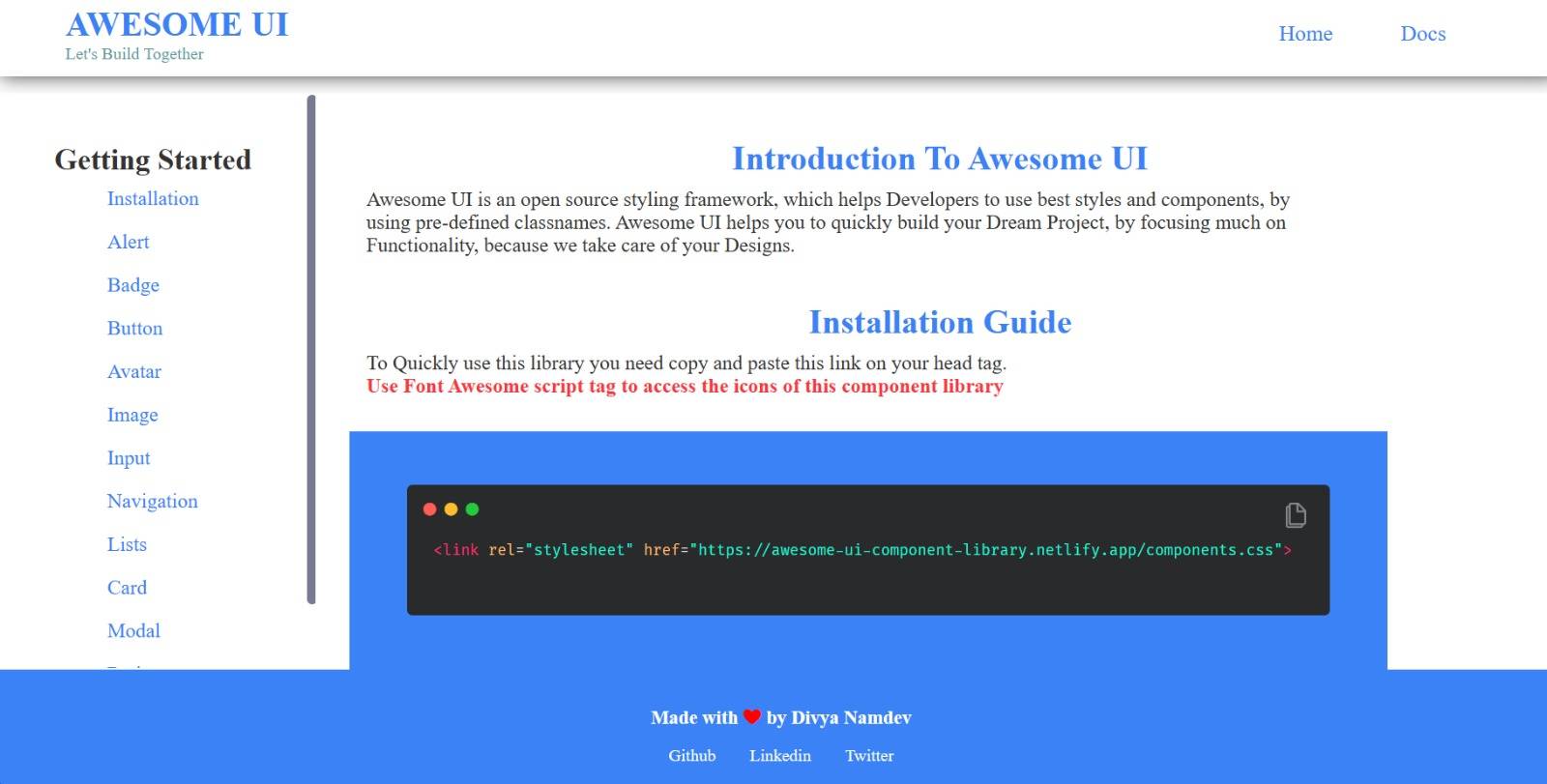
Task: Select Button in the sidebar list
Action: pos(134,329)
